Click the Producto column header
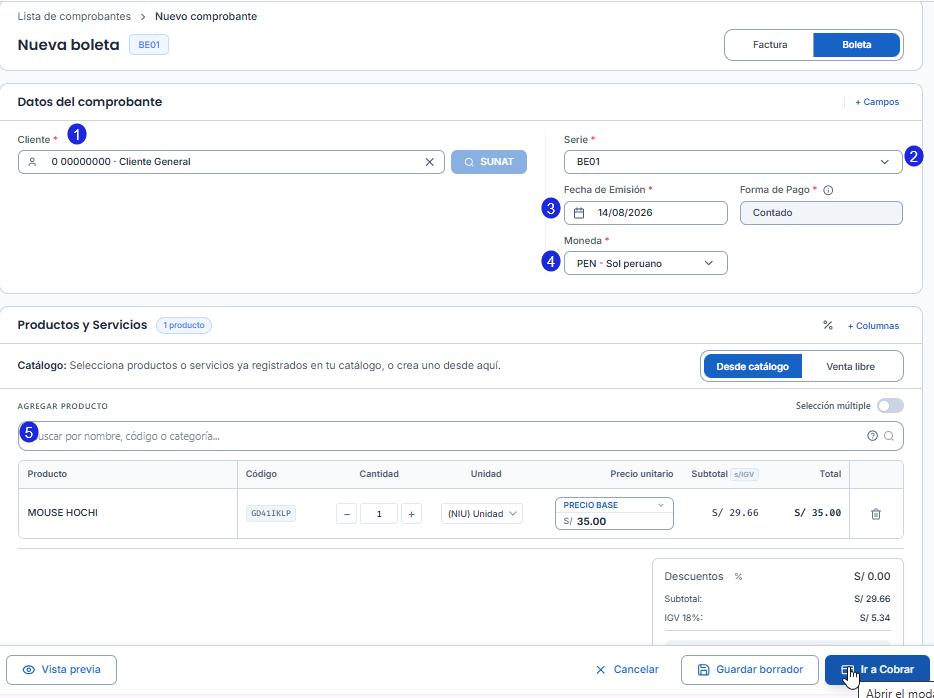 47,474
